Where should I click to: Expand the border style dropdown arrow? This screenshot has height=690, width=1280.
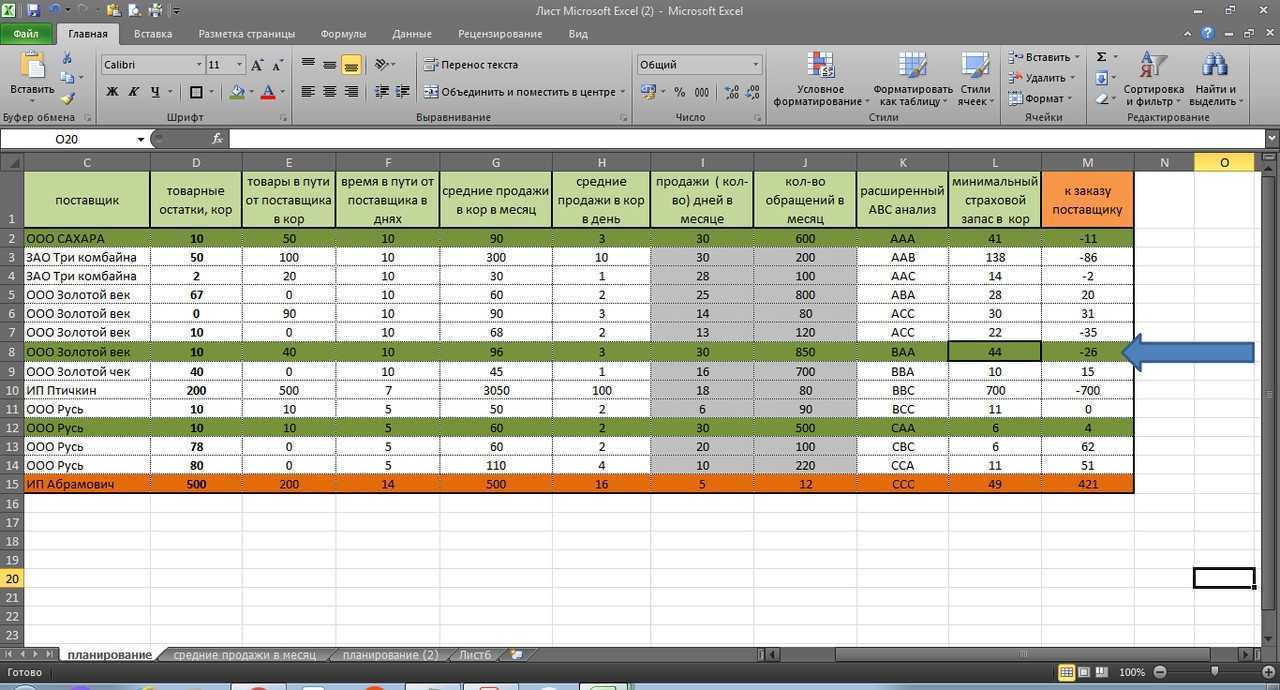click(212, 91)
